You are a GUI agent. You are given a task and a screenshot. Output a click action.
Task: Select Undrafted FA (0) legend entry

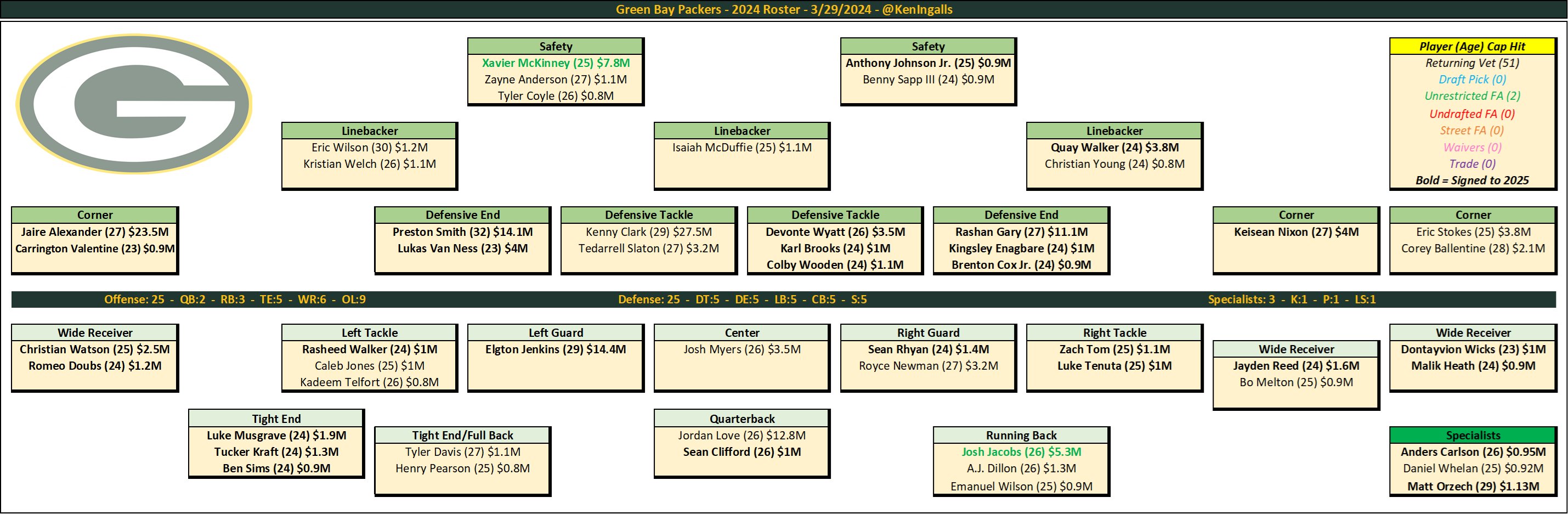(x=1473, y=114)
